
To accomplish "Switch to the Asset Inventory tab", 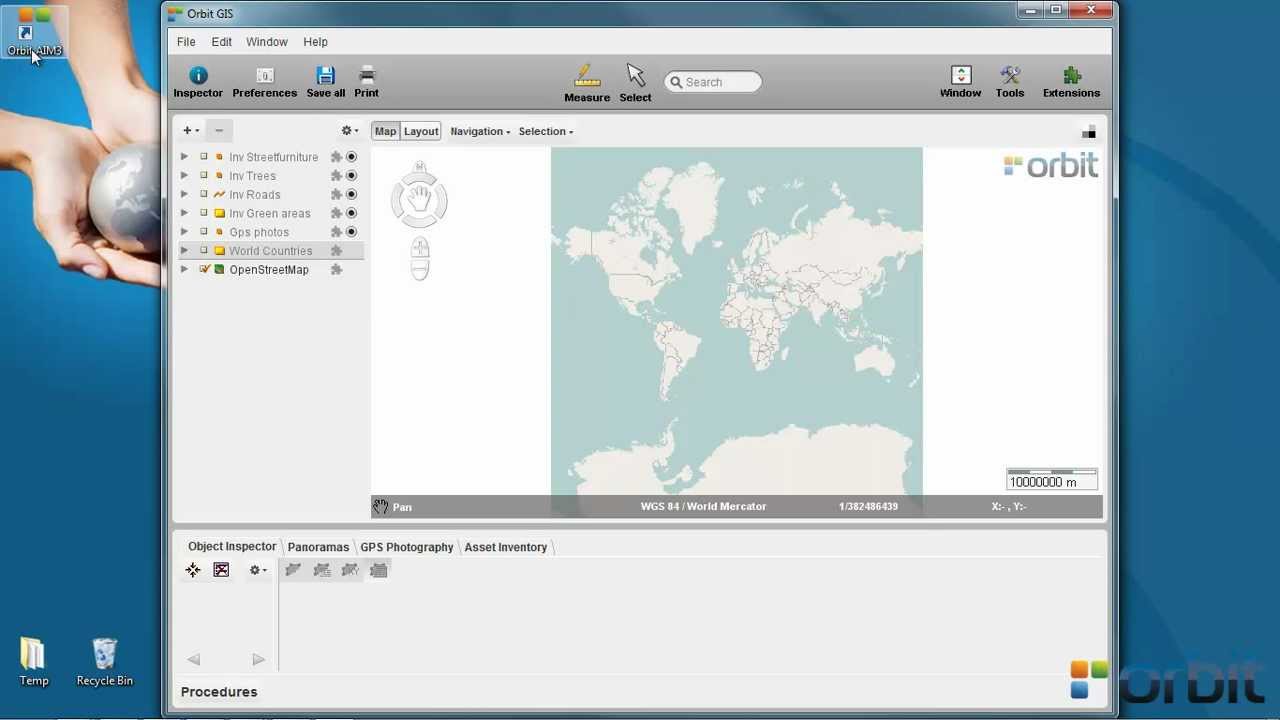I will coord(505,547).
